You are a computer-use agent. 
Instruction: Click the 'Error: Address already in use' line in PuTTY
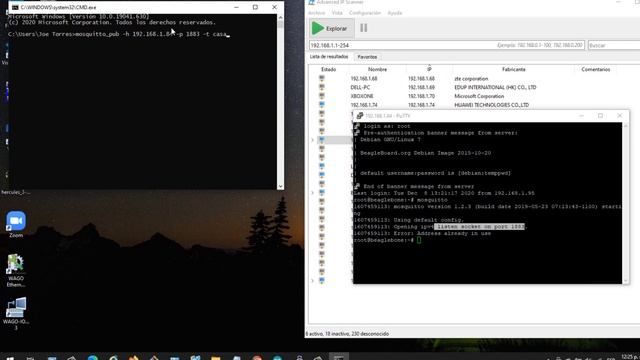pos(422,233)
